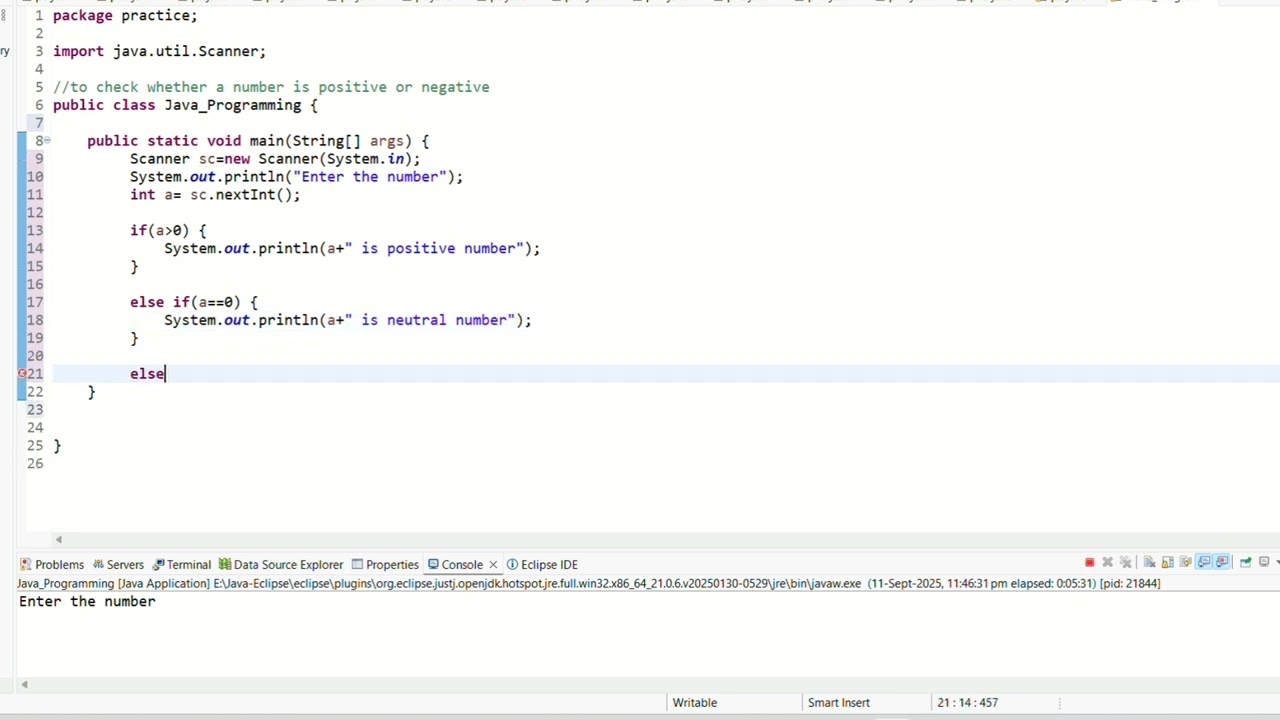The image size is (1280, 720).
Task: Click the error marker on line 21
Action: pyautogui.click(x=22, y=374)
